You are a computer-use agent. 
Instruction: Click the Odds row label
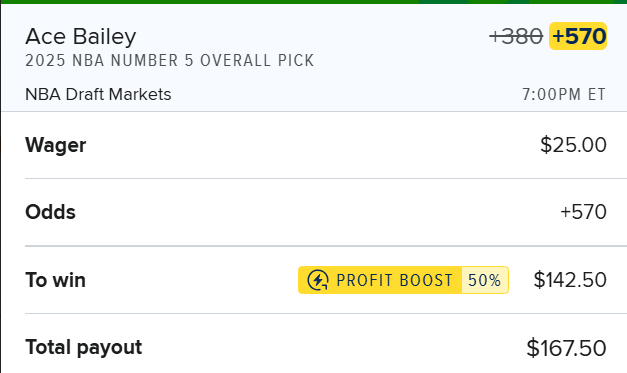click(50, 212)
